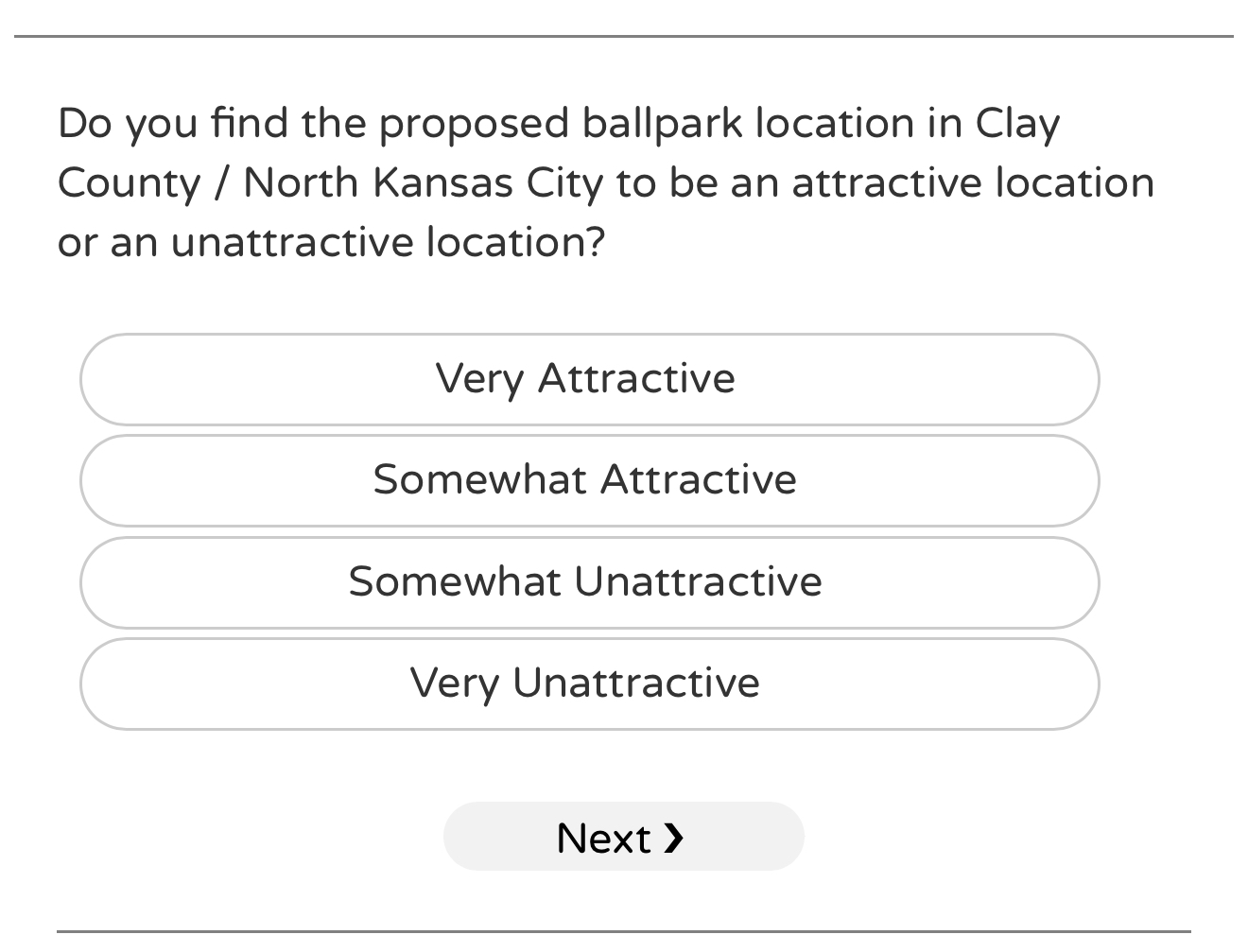
Task: Click the word "County" in the question
Action: [x=129, y=183]
